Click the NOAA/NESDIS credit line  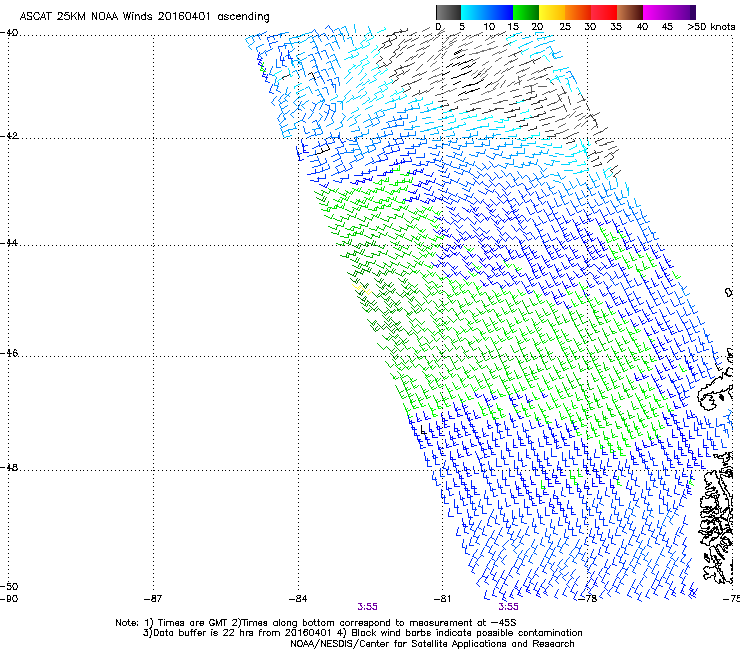[432, 644]
